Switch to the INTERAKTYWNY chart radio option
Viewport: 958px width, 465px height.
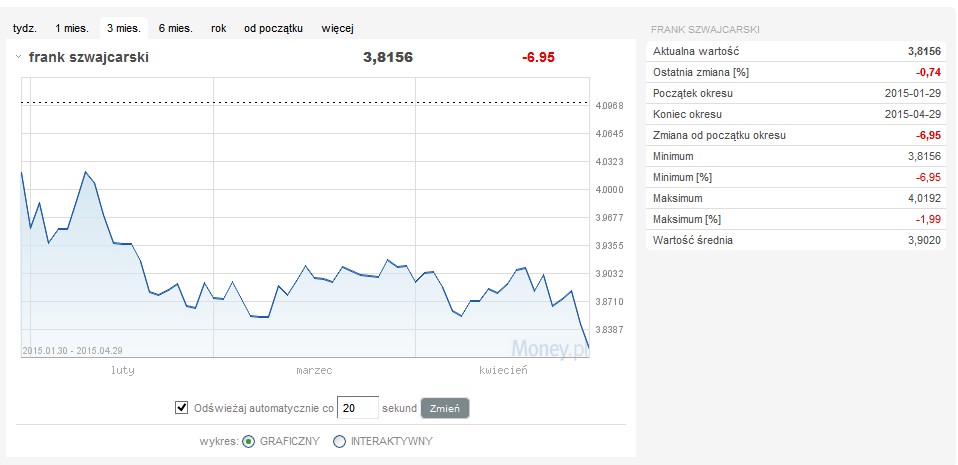coord(339,441)
